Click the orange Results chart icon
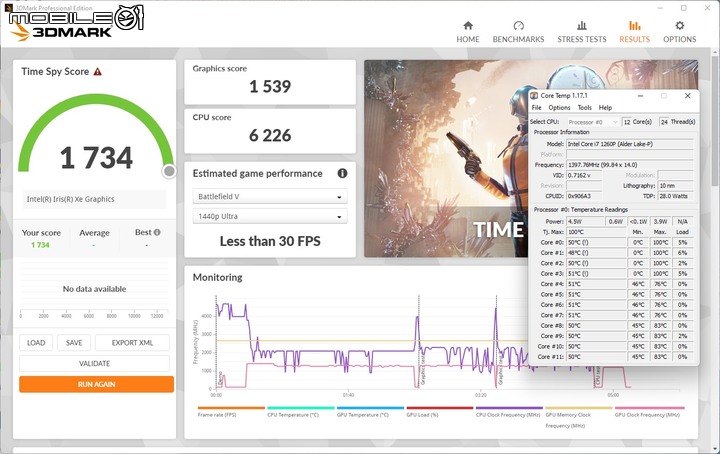 point(635,25)
